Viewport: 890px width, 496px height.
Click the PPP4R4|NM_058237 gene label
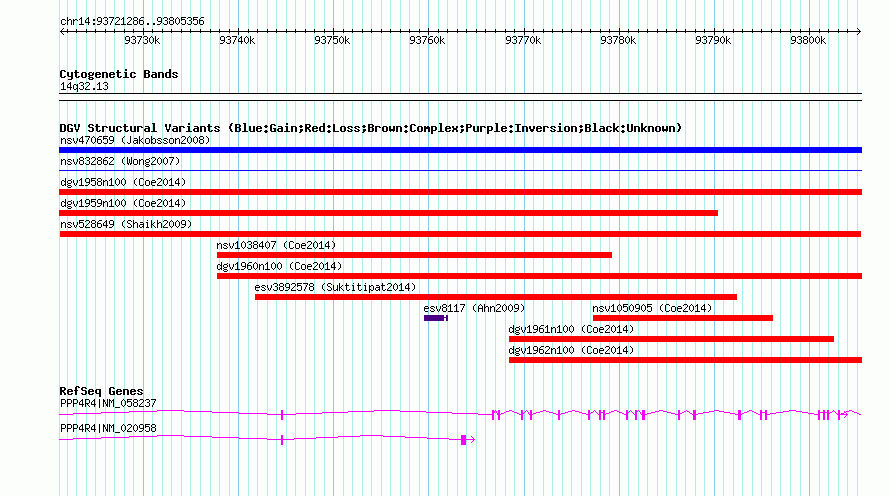click(108, 403)
